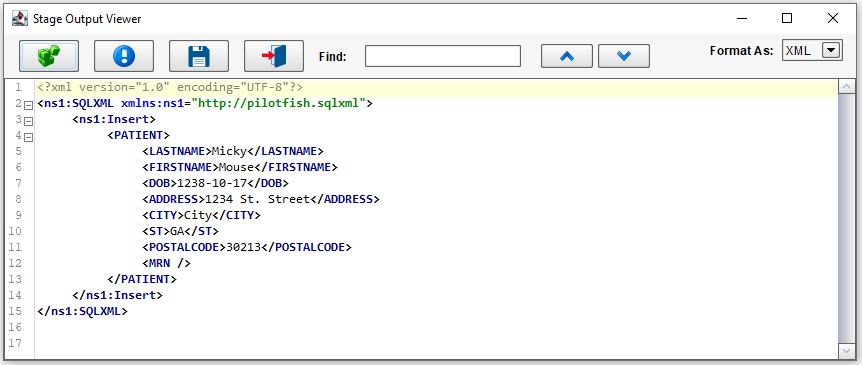The width and height of the screenshot is (862, 365).
Task: Click the Format As label
Action: coord(742,51)
